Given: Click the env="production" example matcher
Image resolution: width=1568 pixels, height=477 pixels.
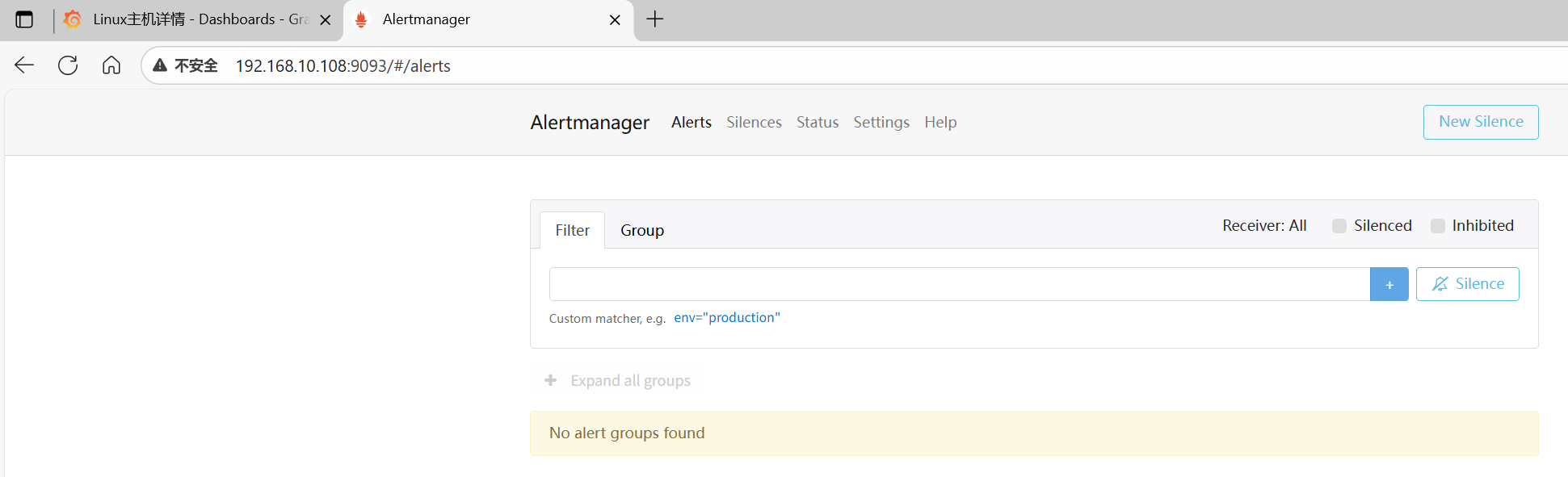Looking at the screenshot, I should click(727, 318).
